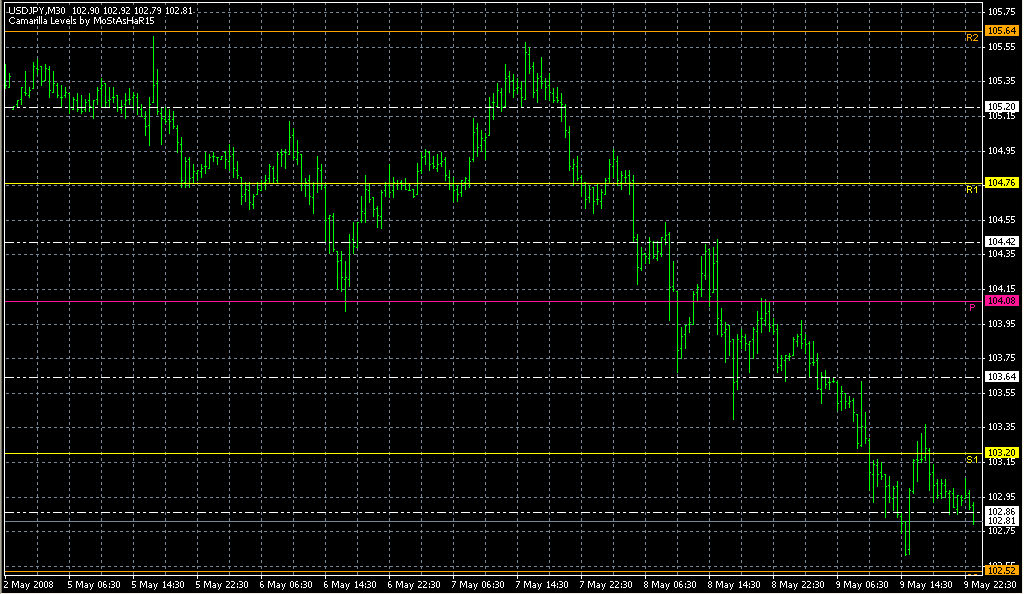This screenshot has width=1024, height=594.
Task: Click the orange R2 level label
Action: click(971, 37)
